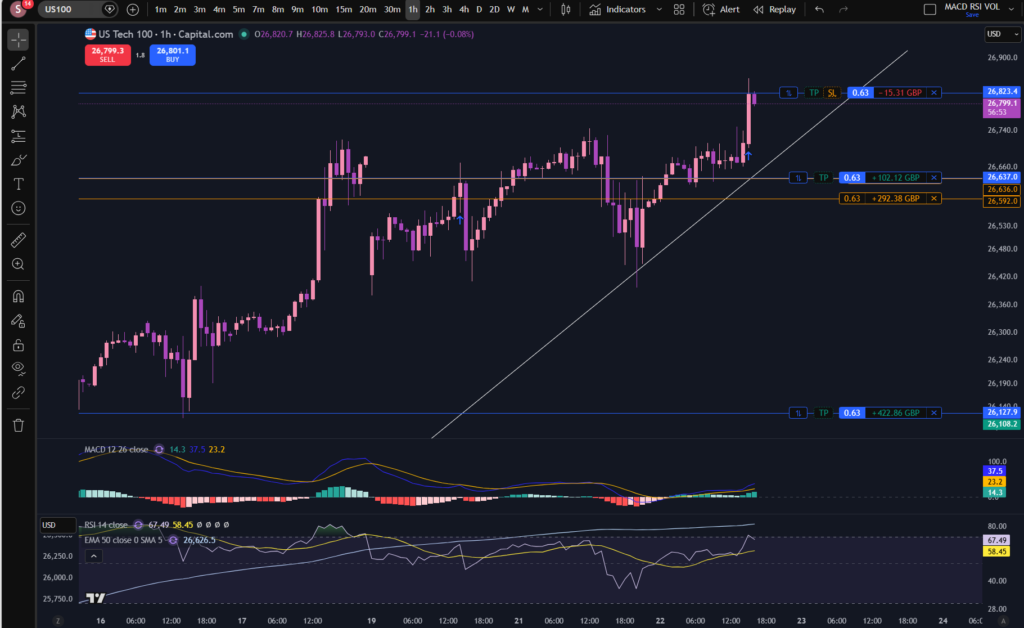Switch to the 4h timeframe
The image size is (1024, 628).
[x=464, y=10]
